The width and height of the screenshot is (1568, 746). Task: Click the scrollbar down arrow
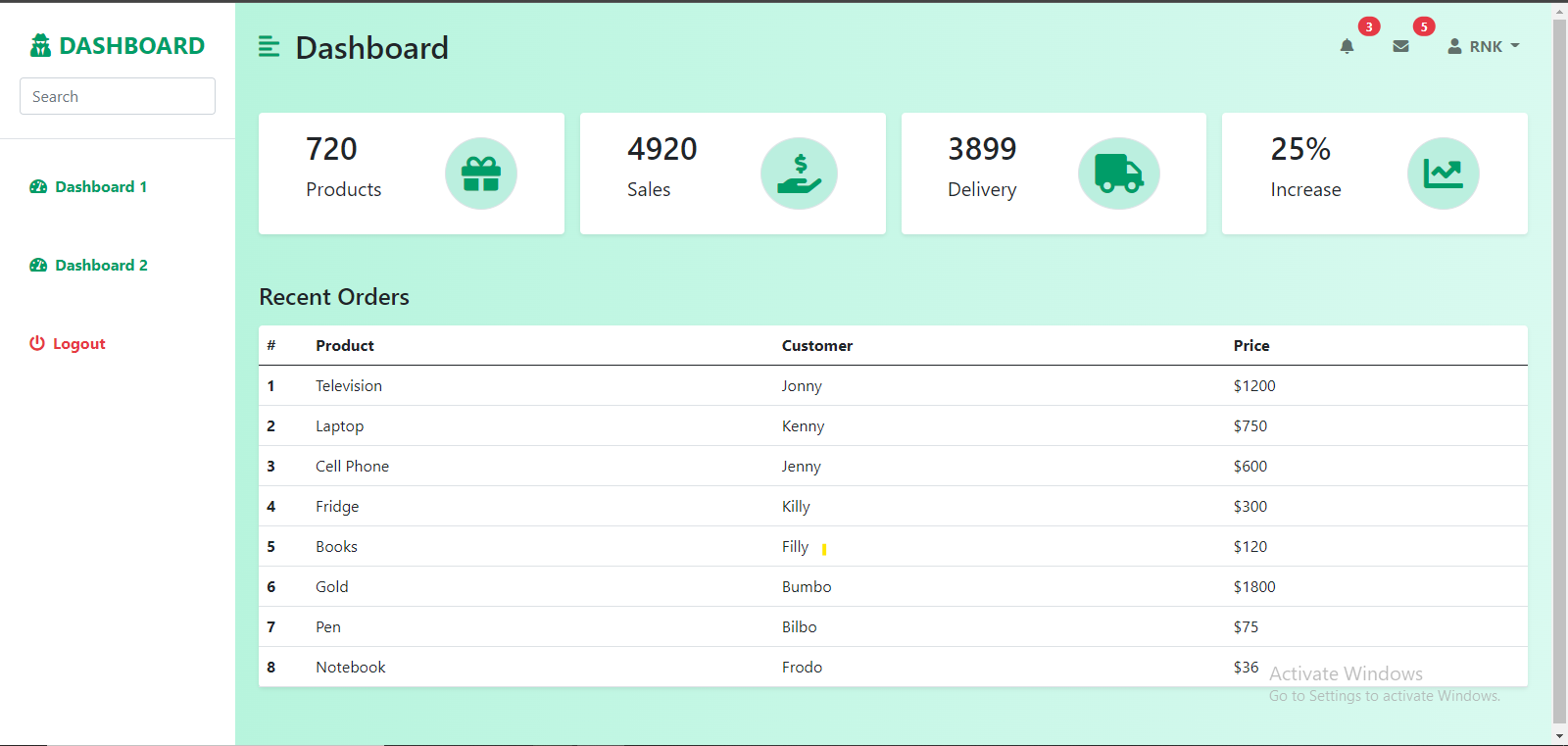tap(1559, 736)
